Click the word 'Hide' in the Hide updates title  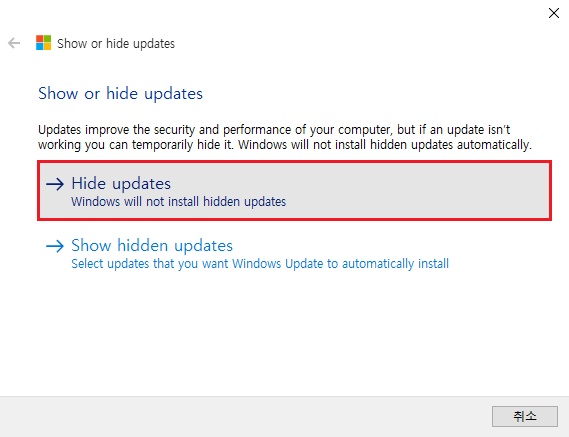[89, 183]
